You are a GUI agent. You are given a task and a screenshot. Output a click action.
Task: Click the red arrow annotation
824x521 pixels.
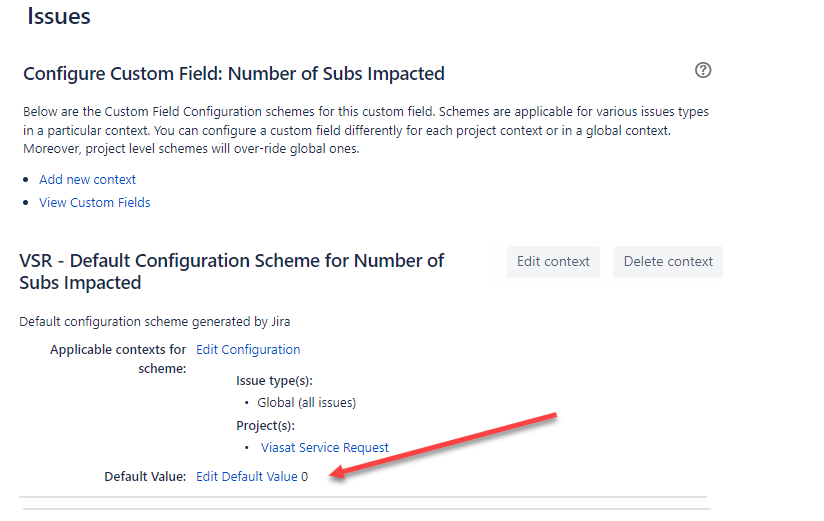point(443,446)
